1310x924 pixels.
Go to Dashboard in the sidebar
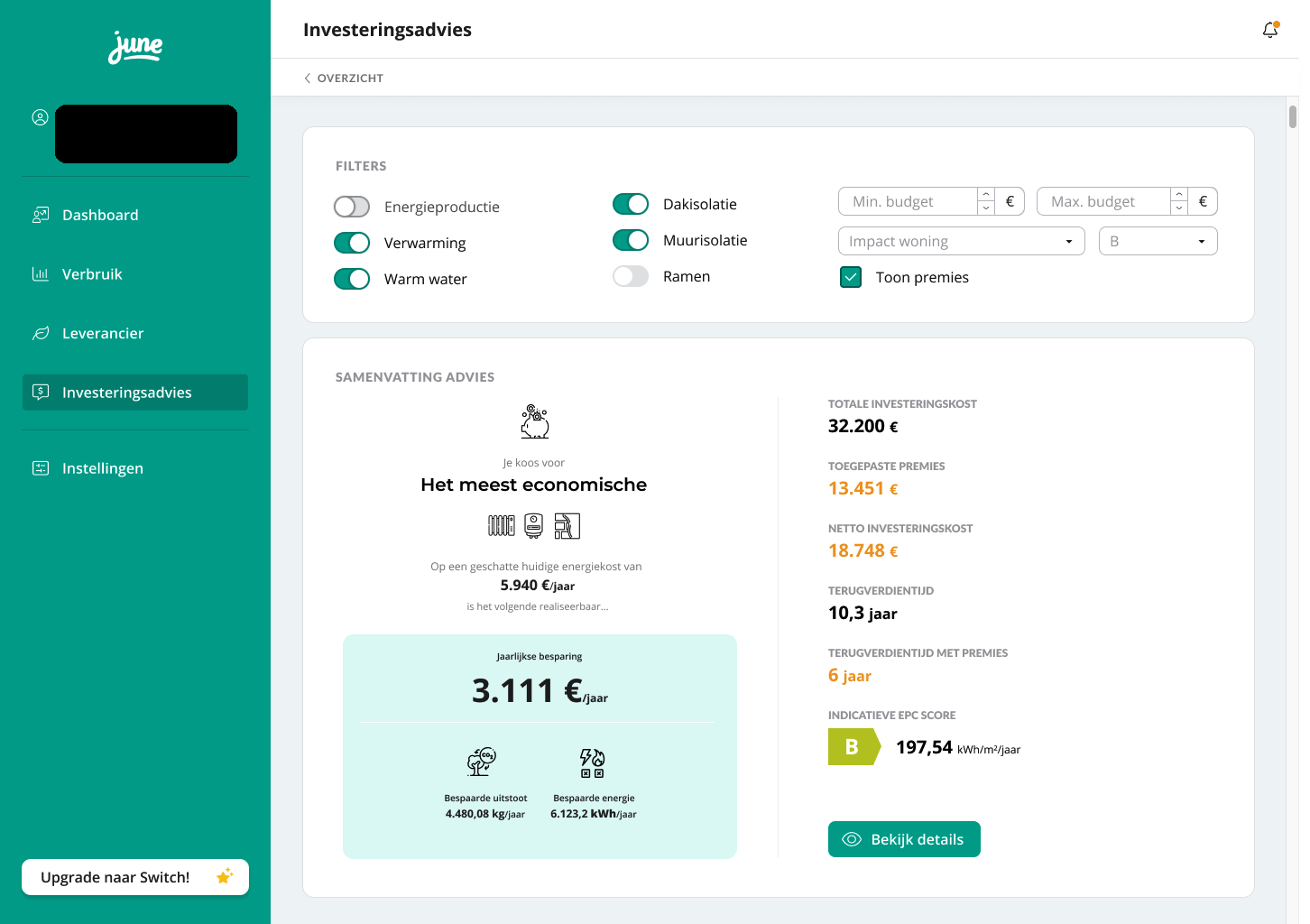[x=135, y=215]
